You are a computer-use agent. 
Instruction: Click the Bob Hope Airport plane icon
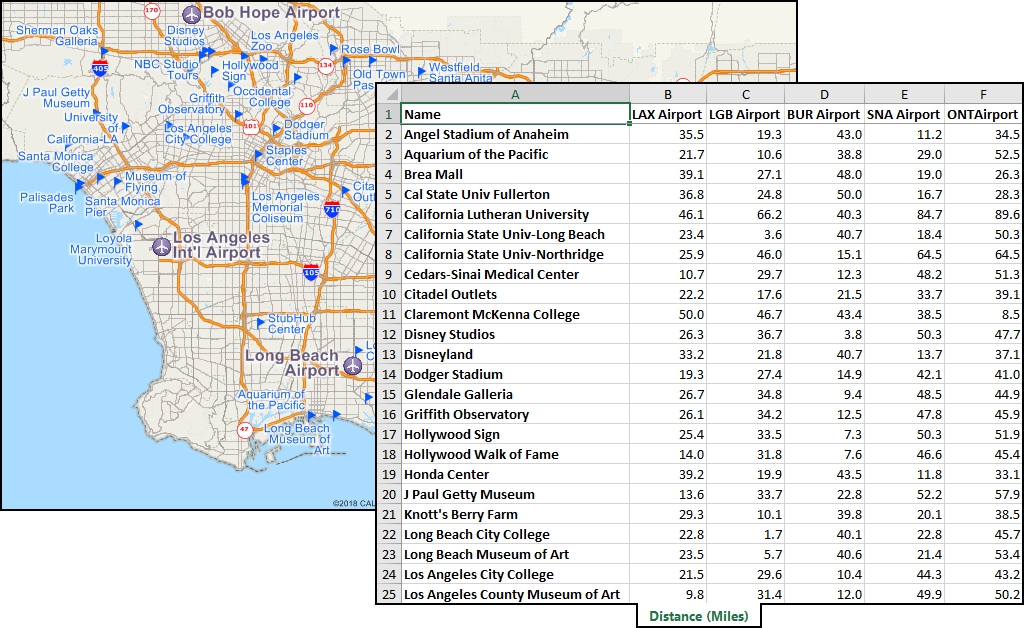pos(192,14)
